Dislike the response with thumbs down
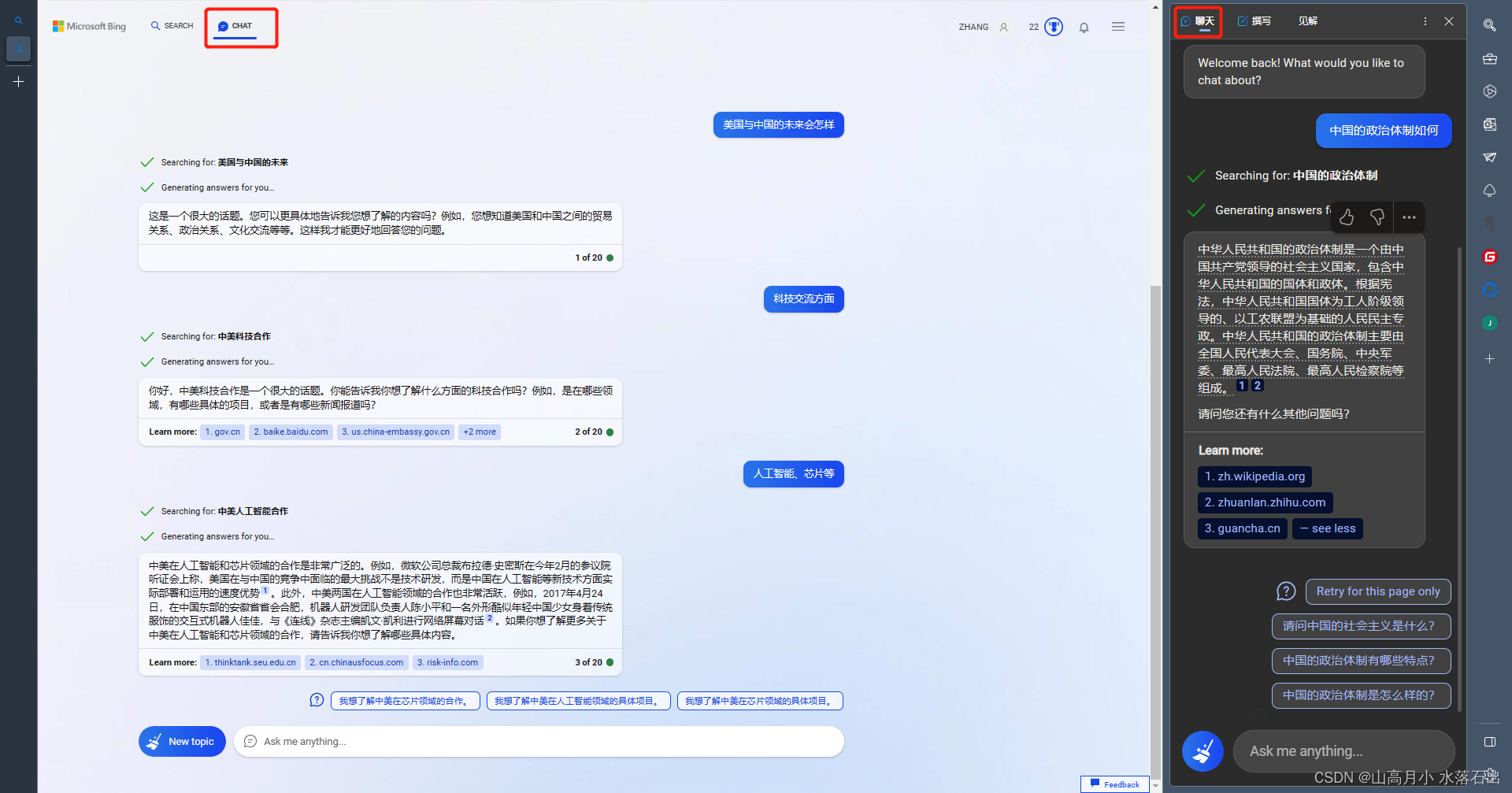Viewport: 1512px width, 793px height. click(x=1377, y=217)
